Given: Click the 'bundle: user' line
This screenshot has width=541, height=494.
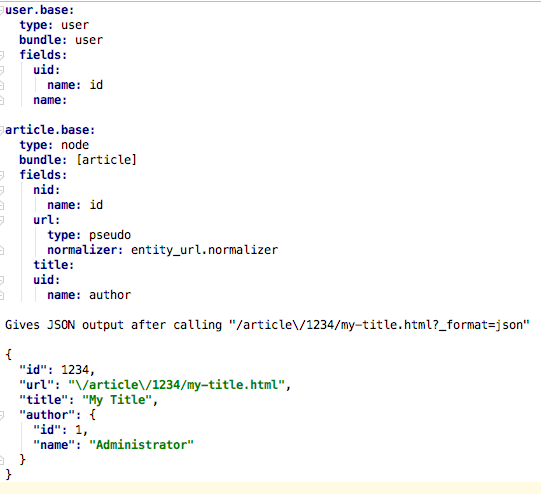Looking at the screenshot, I should [x=61, y=40].
